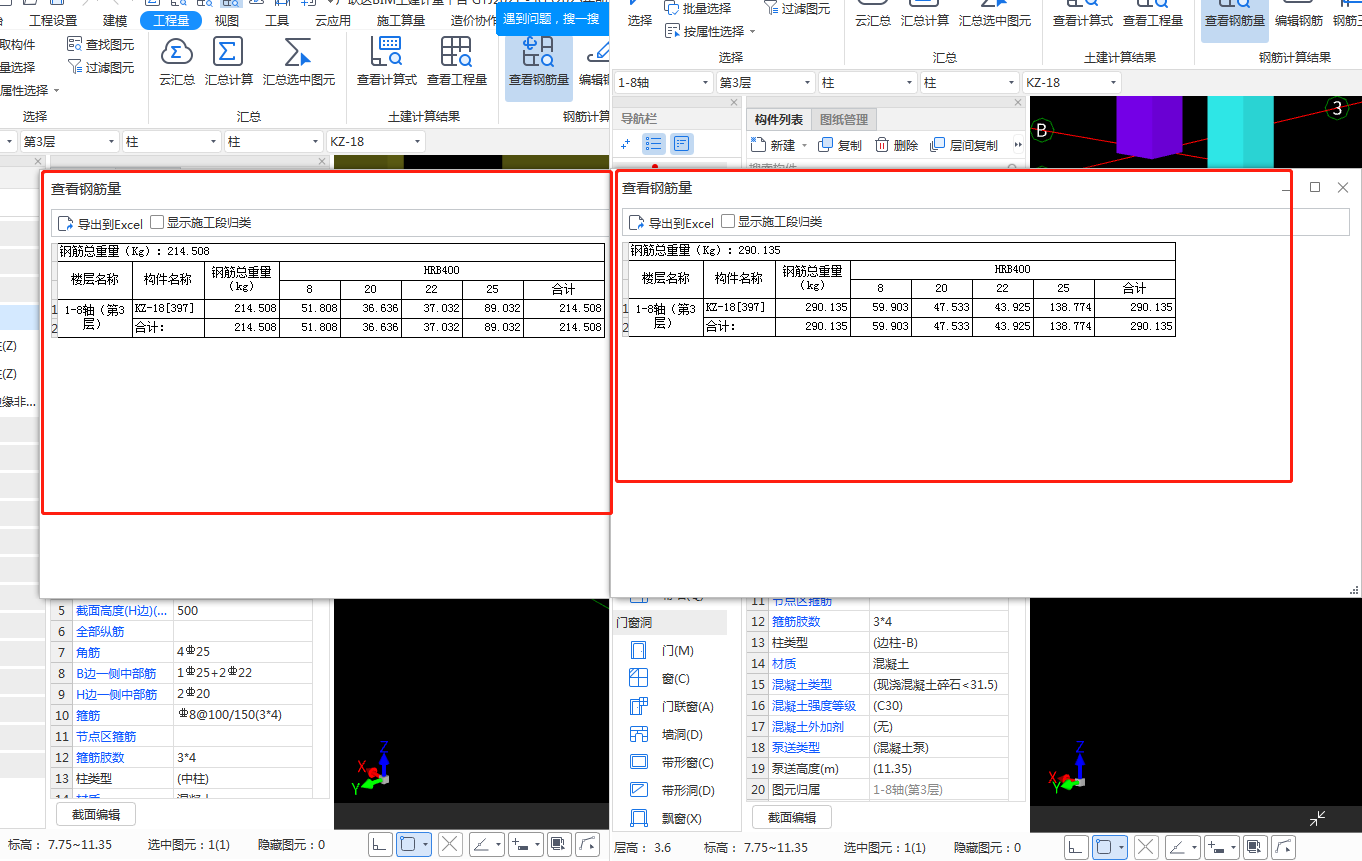The image size is (1362, 861).
Task: Click the 墙洞(D) item in navigation list
Action: [x=668, y=735]
